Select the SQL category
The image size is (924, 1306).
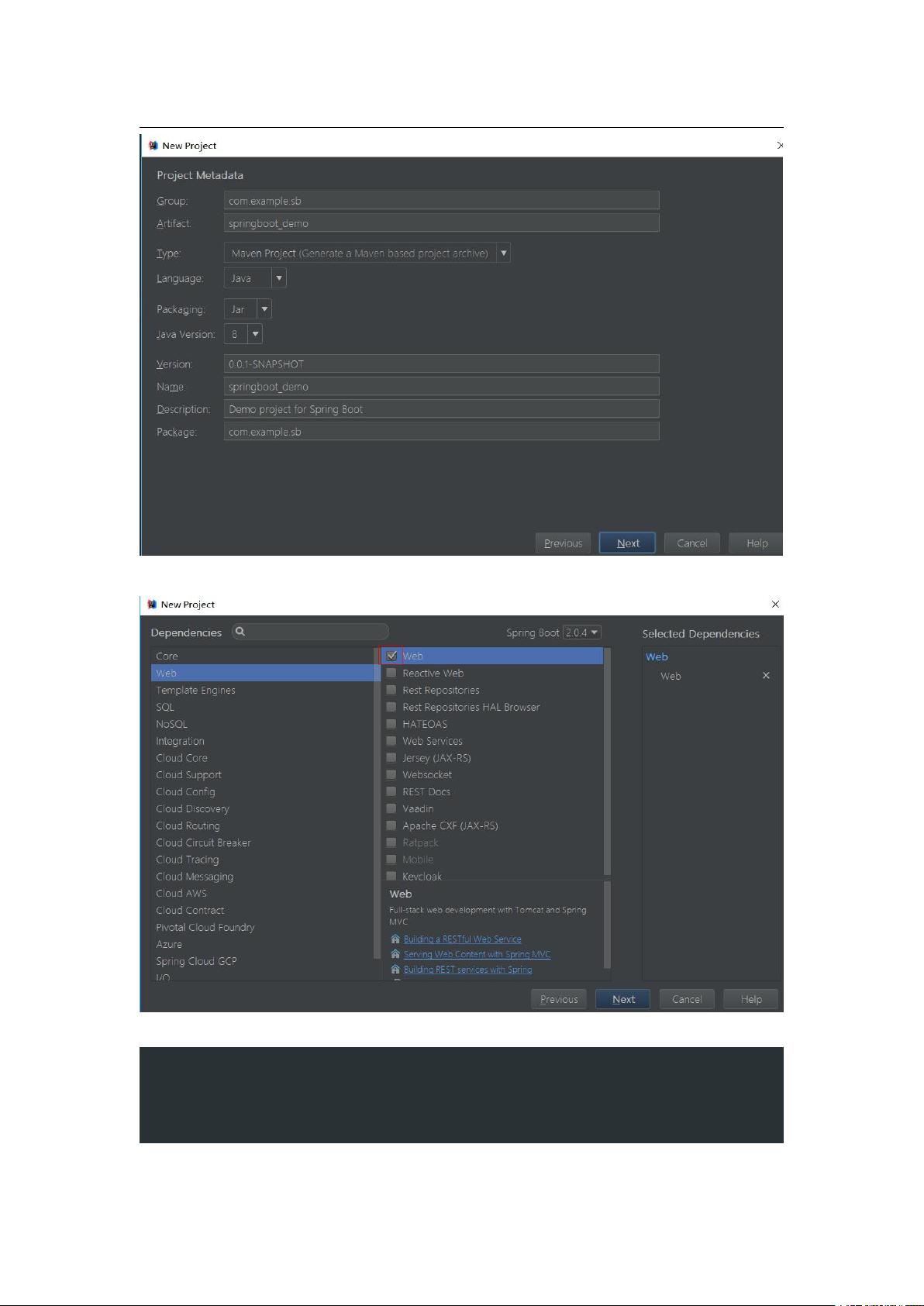(262, 707)
